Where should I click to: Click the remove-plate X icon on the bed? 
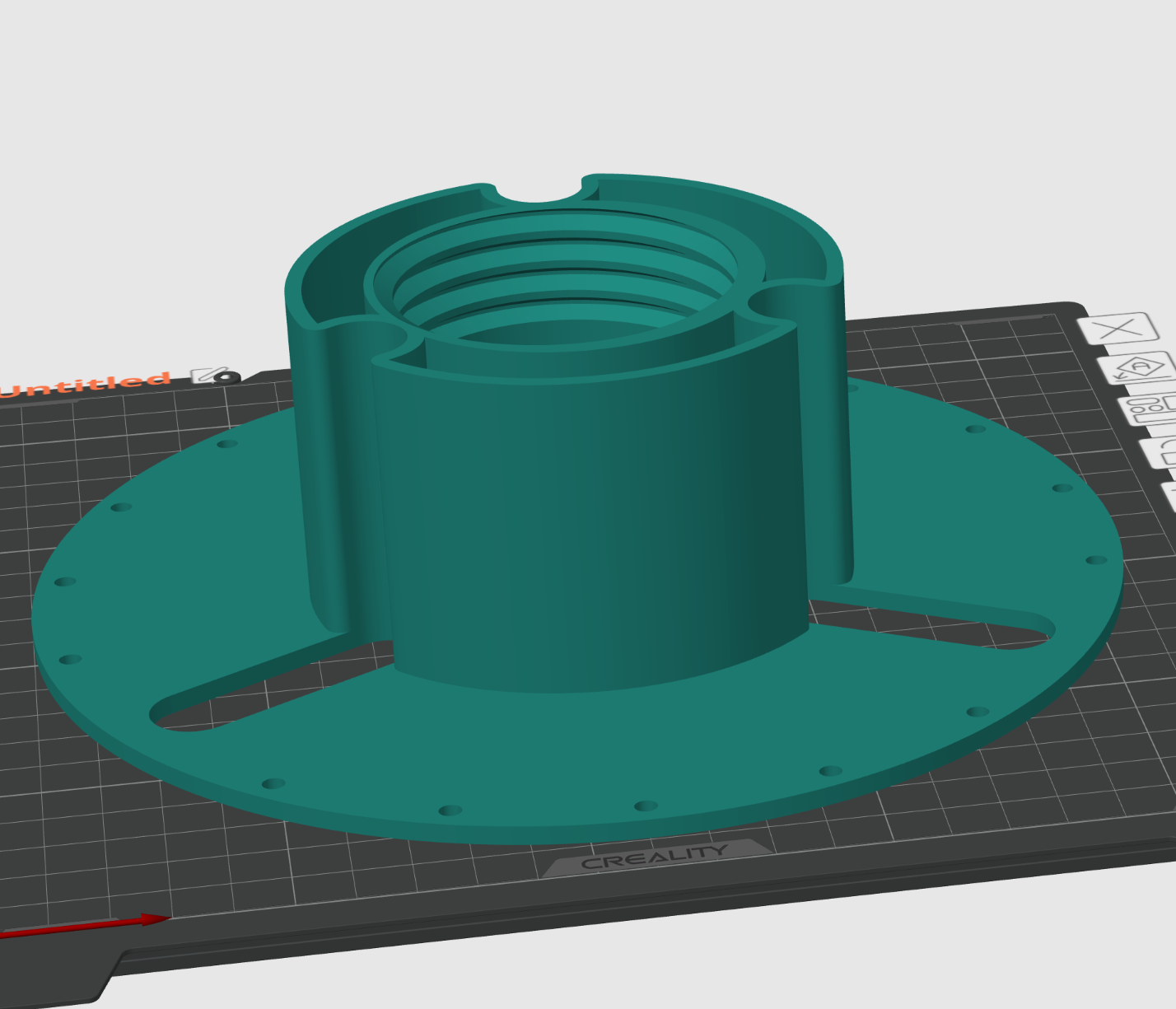pos(1118,329)
